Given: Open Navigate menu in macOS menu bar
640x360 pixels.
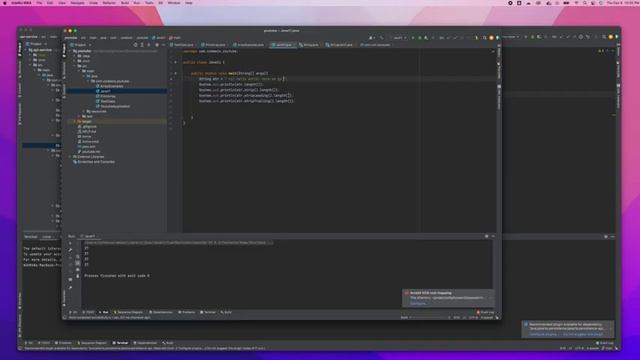Looking at the screenshot, I should click(77, 3).
